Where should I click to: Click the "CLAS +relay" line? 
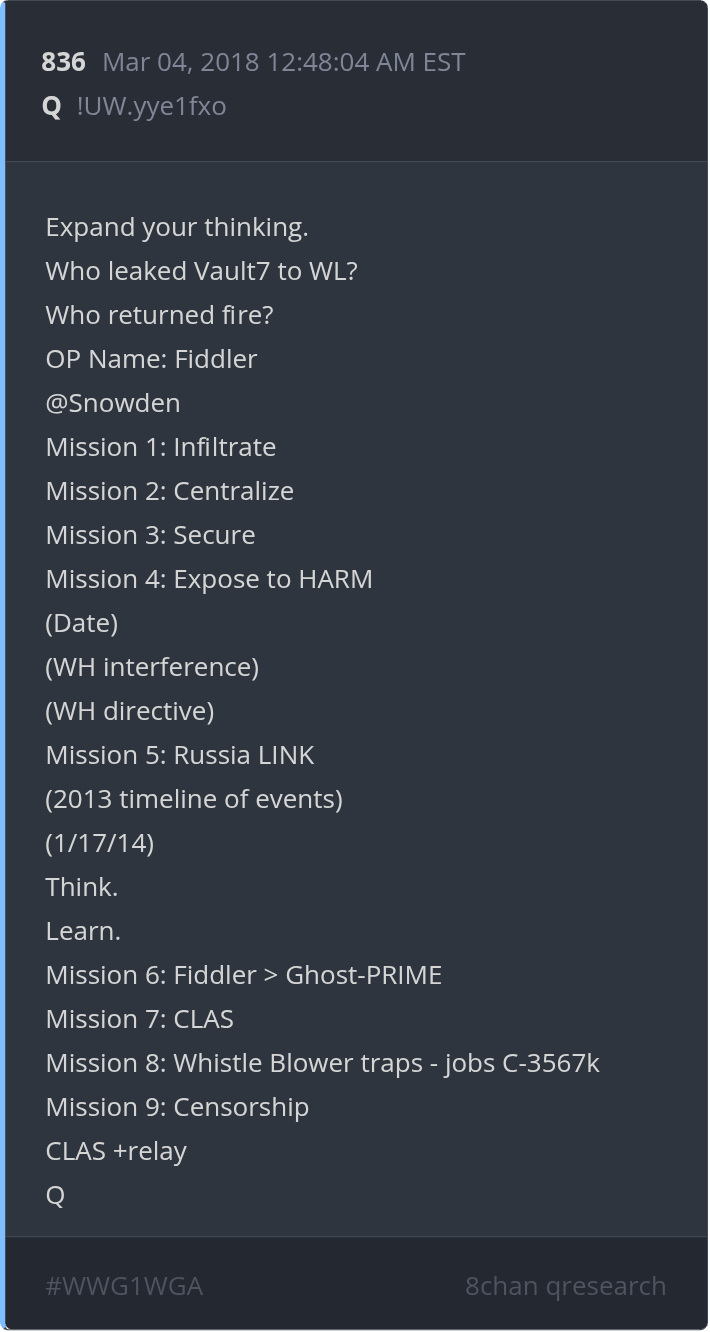[116, 1151]
